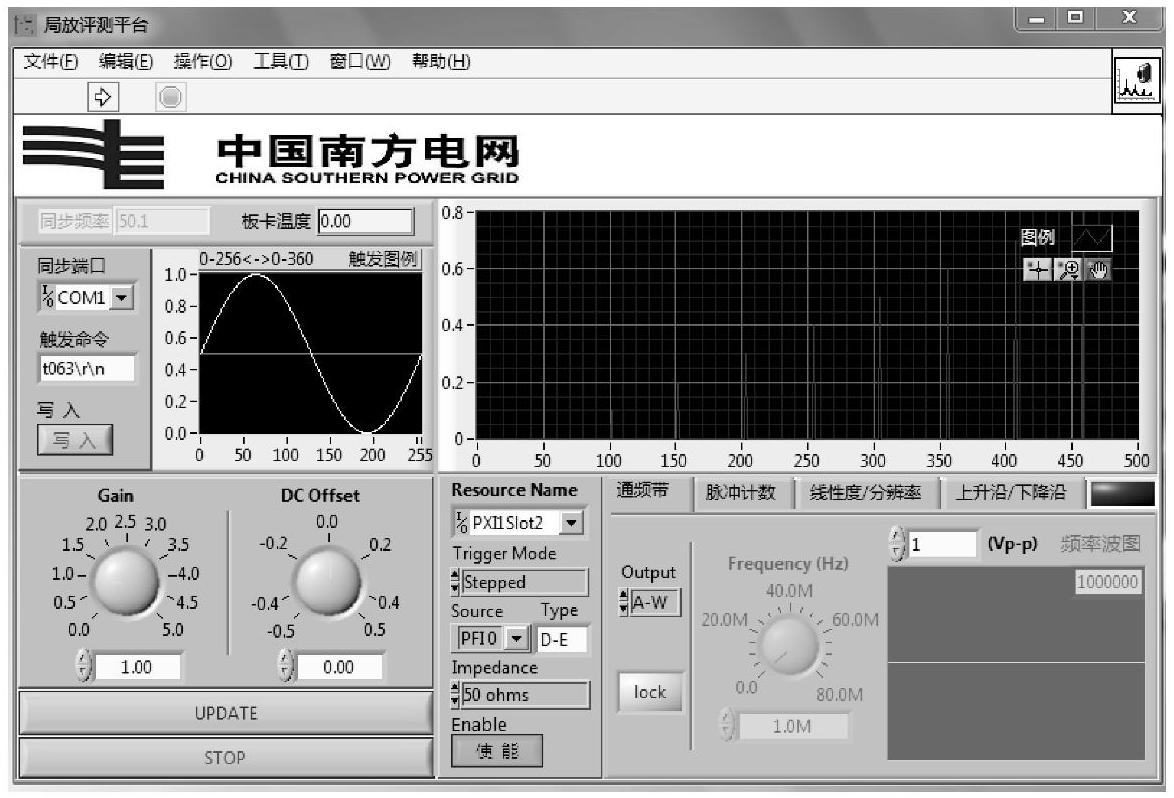Image resolution: width=1174 pixels, height=798 pixels.
Task: Select the graph cursor crosshair tool
Action: click(x=1037, y=270)
